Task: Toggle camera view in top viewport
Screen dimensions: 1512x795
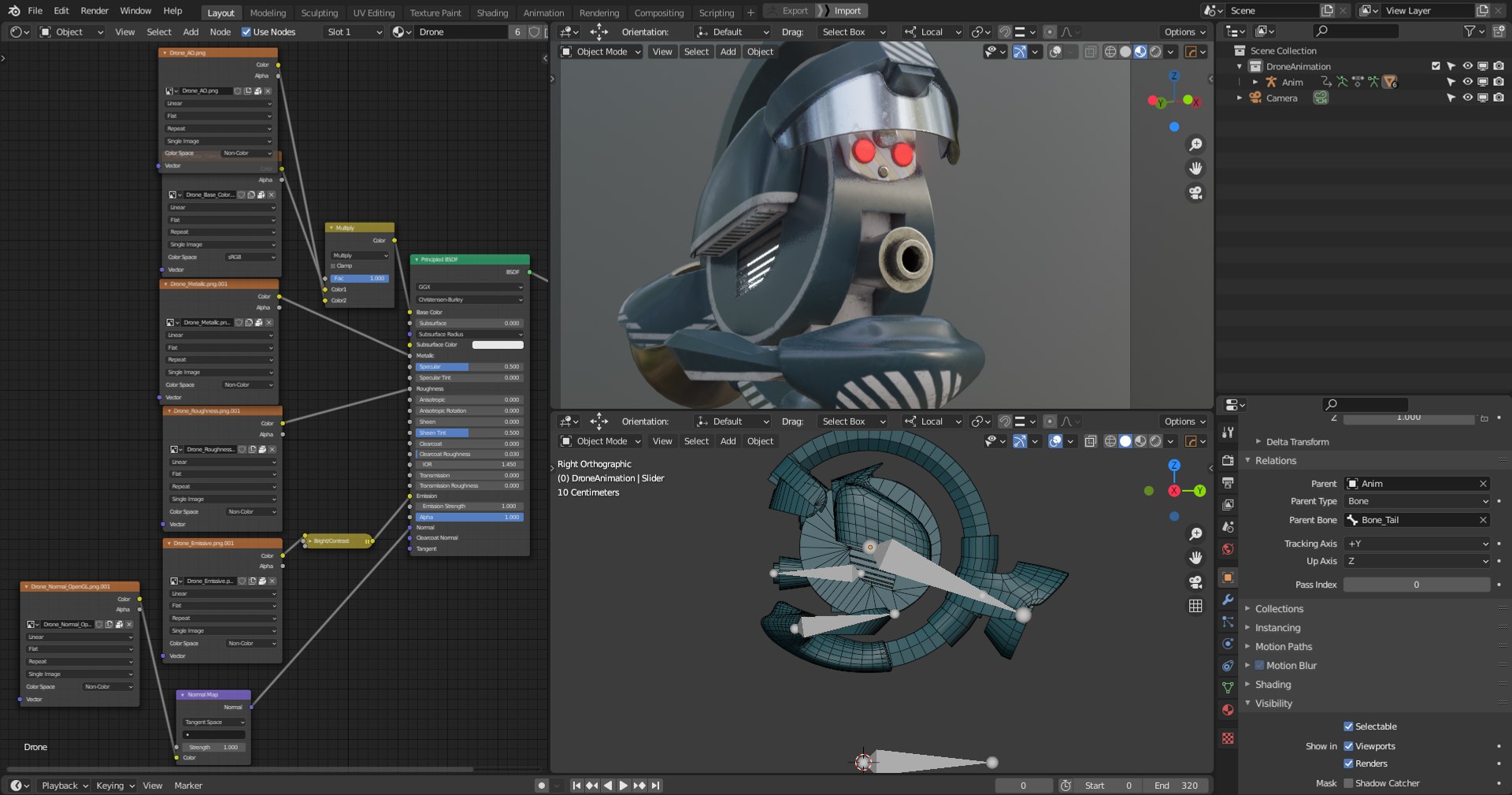Action: point(1195,193)
